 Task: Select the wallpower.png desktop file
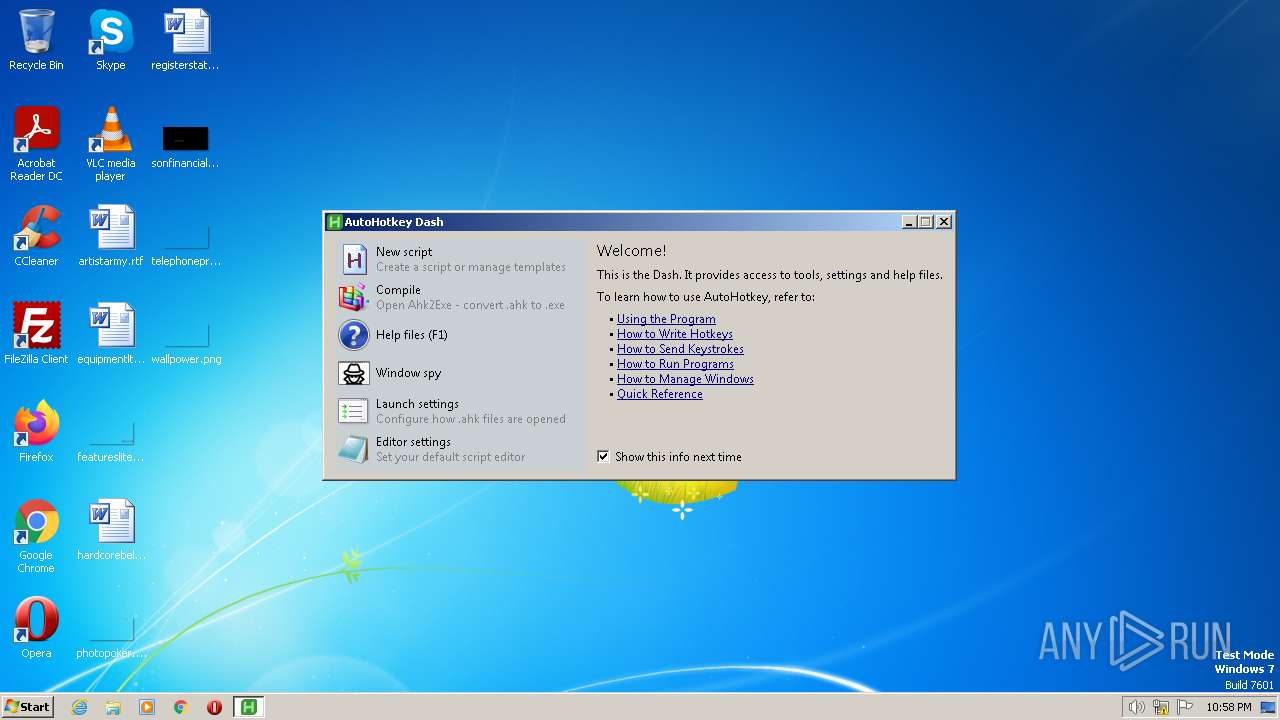186,344
